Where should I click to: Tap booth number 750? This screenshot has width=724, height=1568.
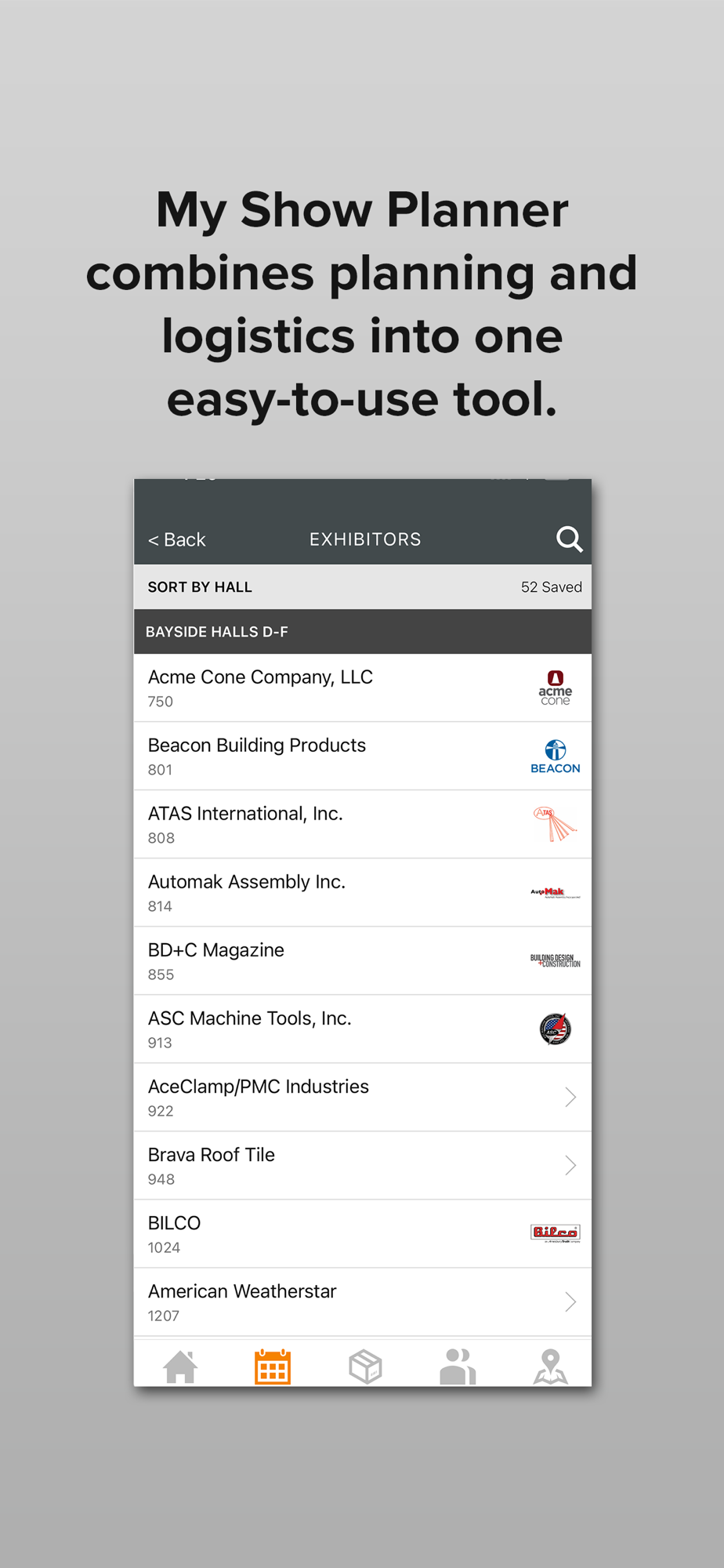tap(161, 702)
